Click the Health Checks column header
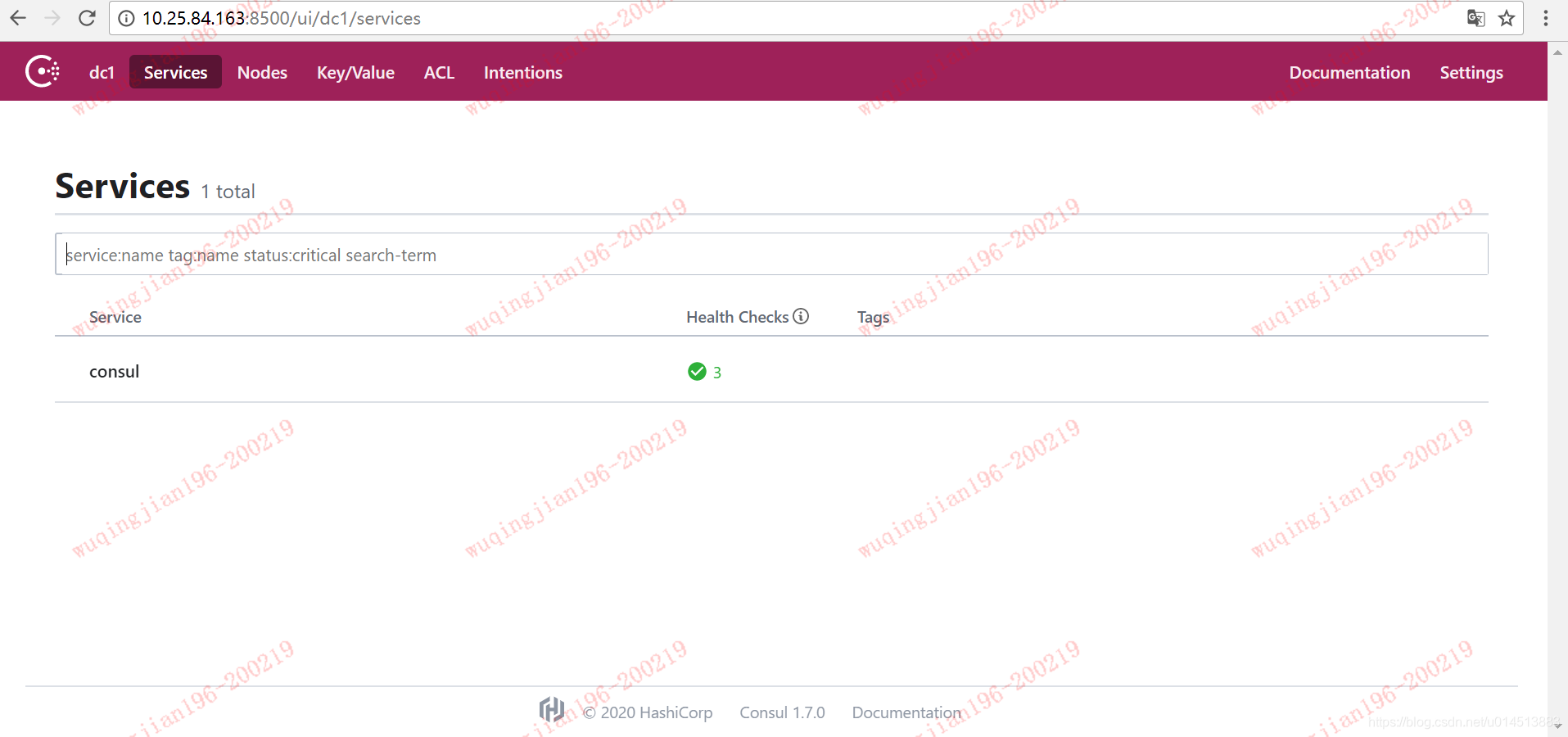 737,317
